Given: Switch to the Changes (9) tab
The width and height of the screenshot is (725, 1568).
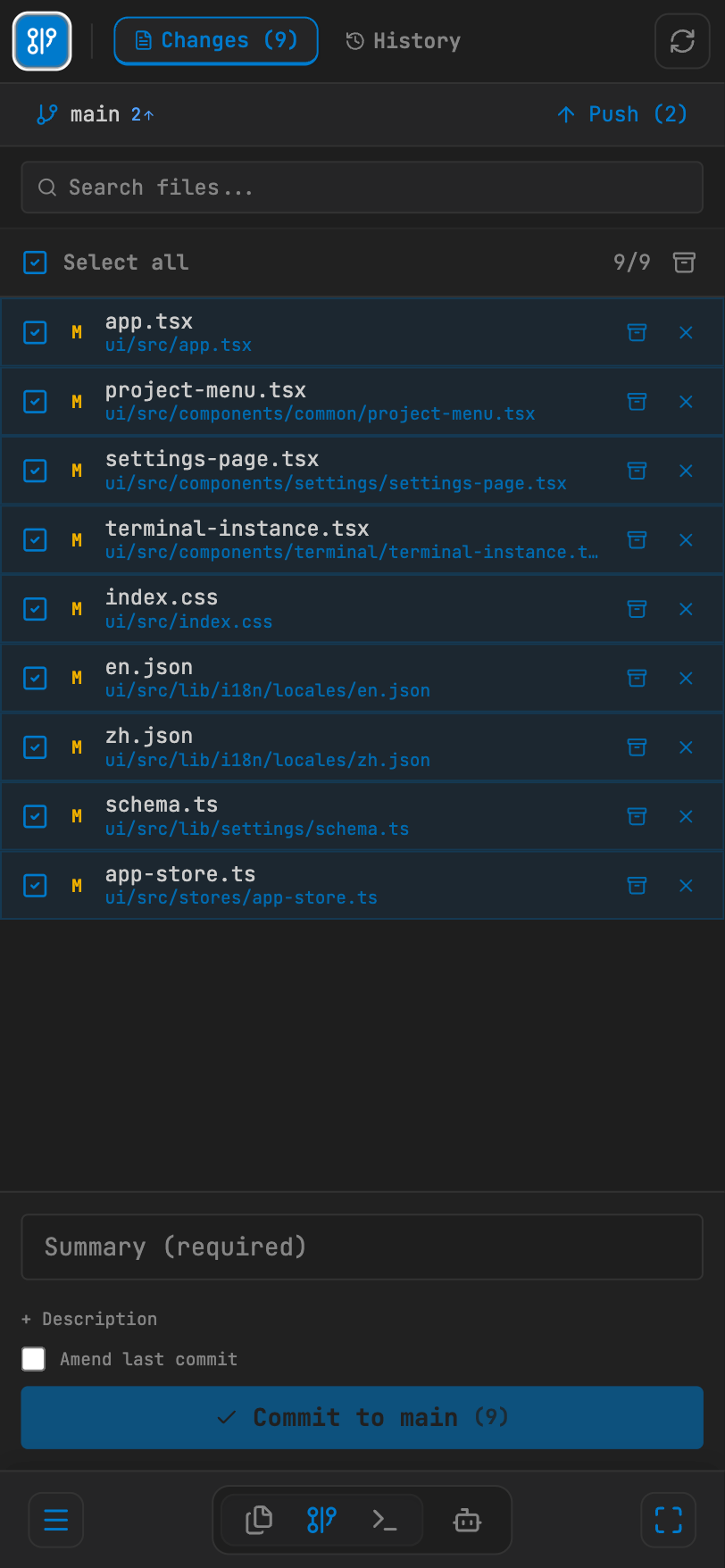Looking at the screenshot, I should (216, 41).
